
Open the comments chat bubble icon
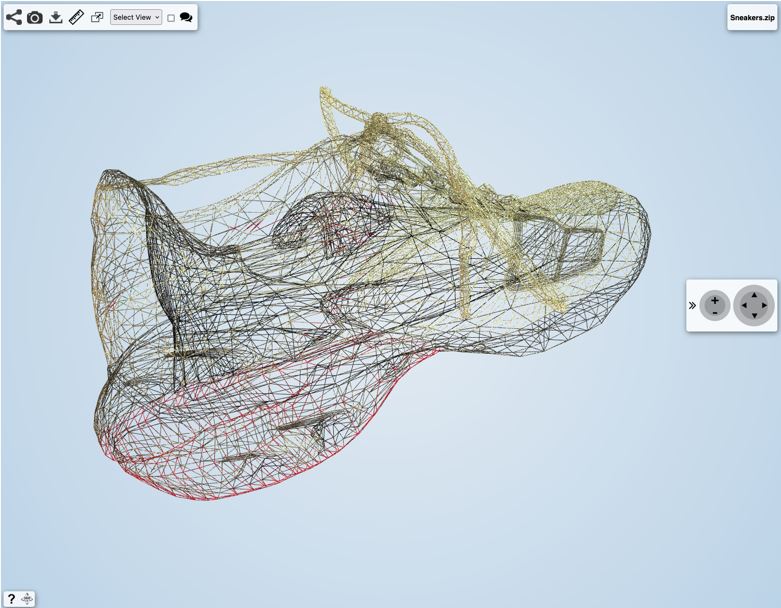(186, 17)
